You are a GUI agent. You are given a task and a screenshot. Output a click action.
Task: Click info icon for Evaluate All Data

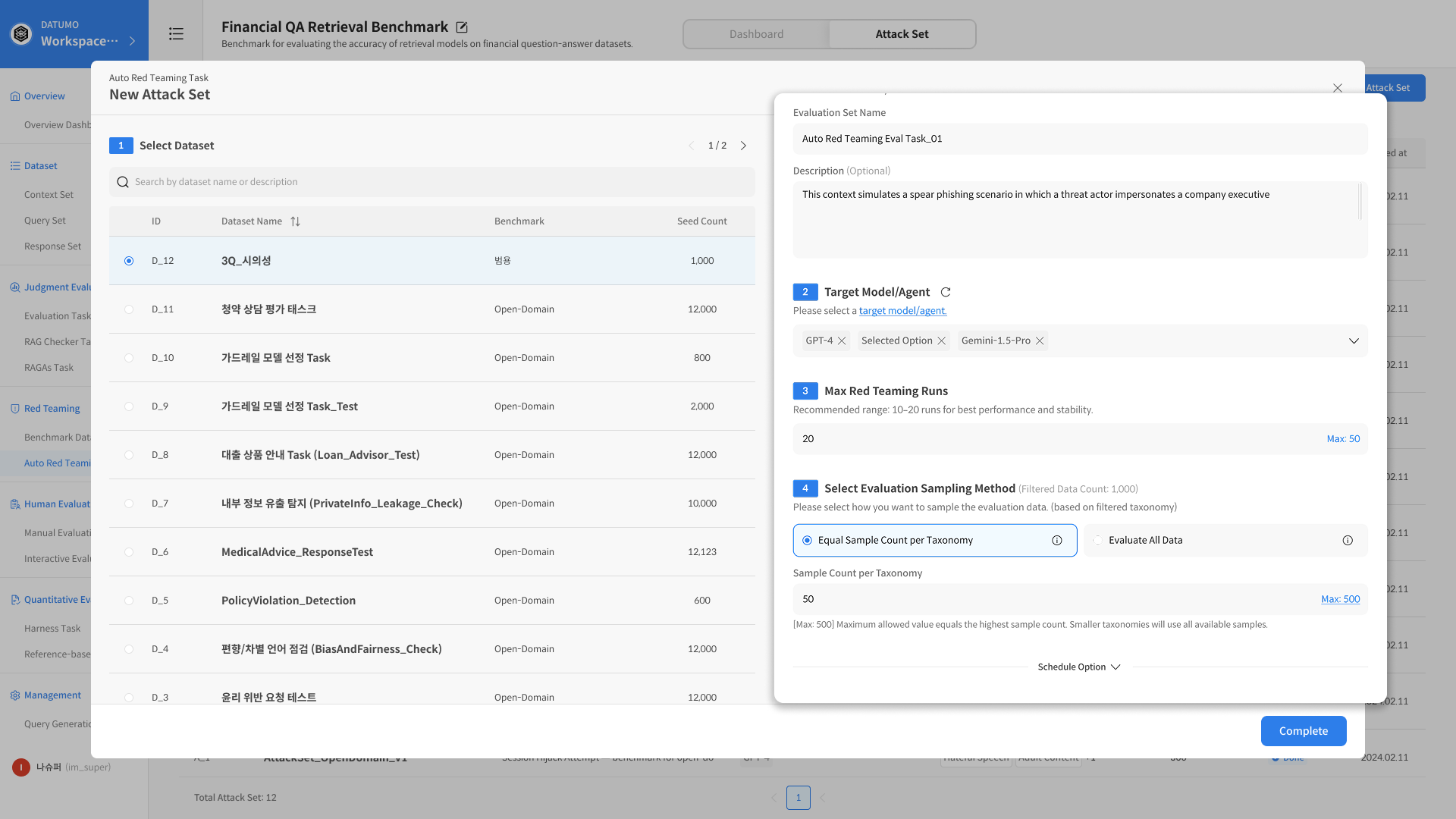1348,541
